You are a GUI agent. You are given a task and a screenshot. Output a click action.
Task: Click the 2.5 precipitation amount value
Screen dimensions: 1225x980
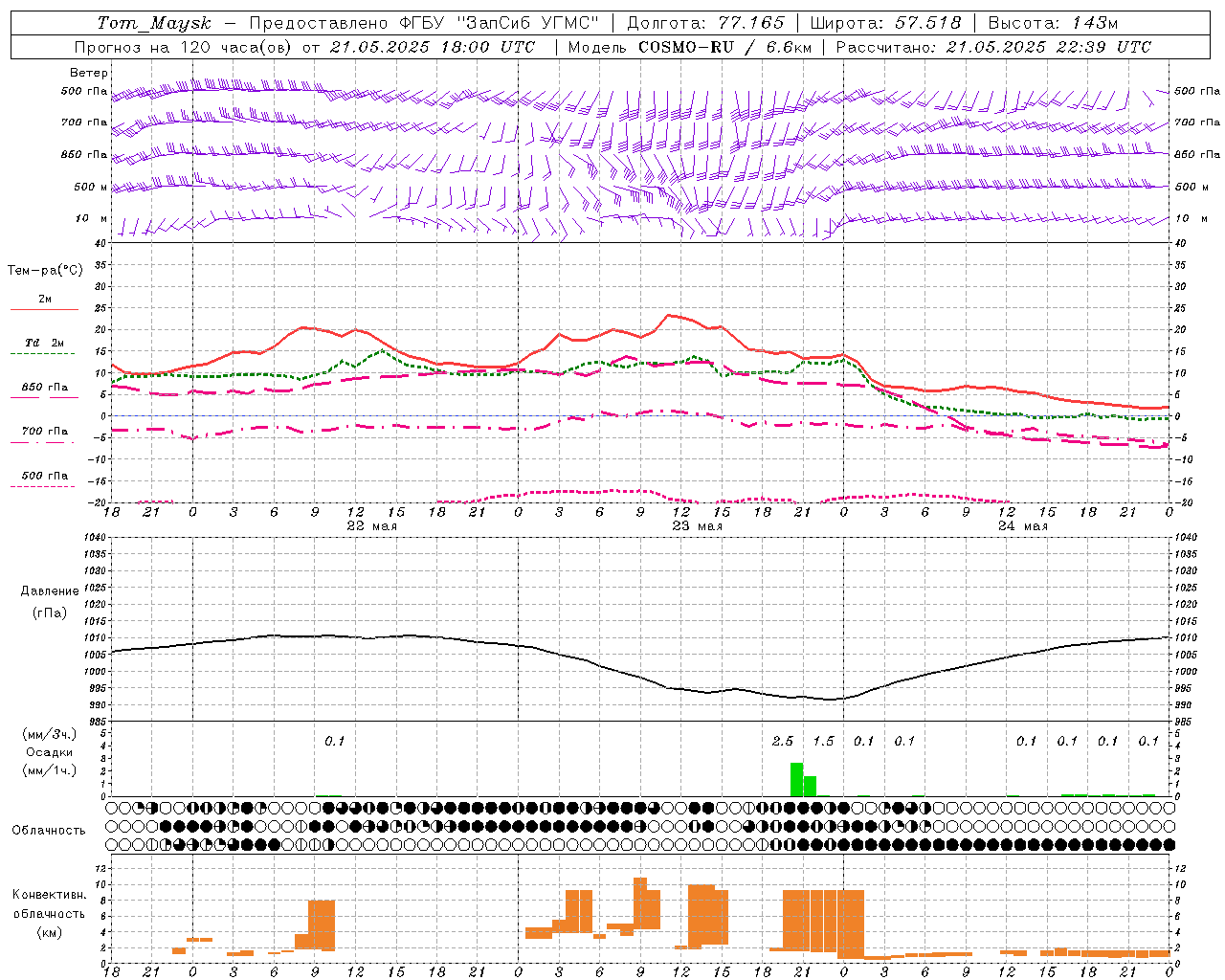click(x=783, y=741)
